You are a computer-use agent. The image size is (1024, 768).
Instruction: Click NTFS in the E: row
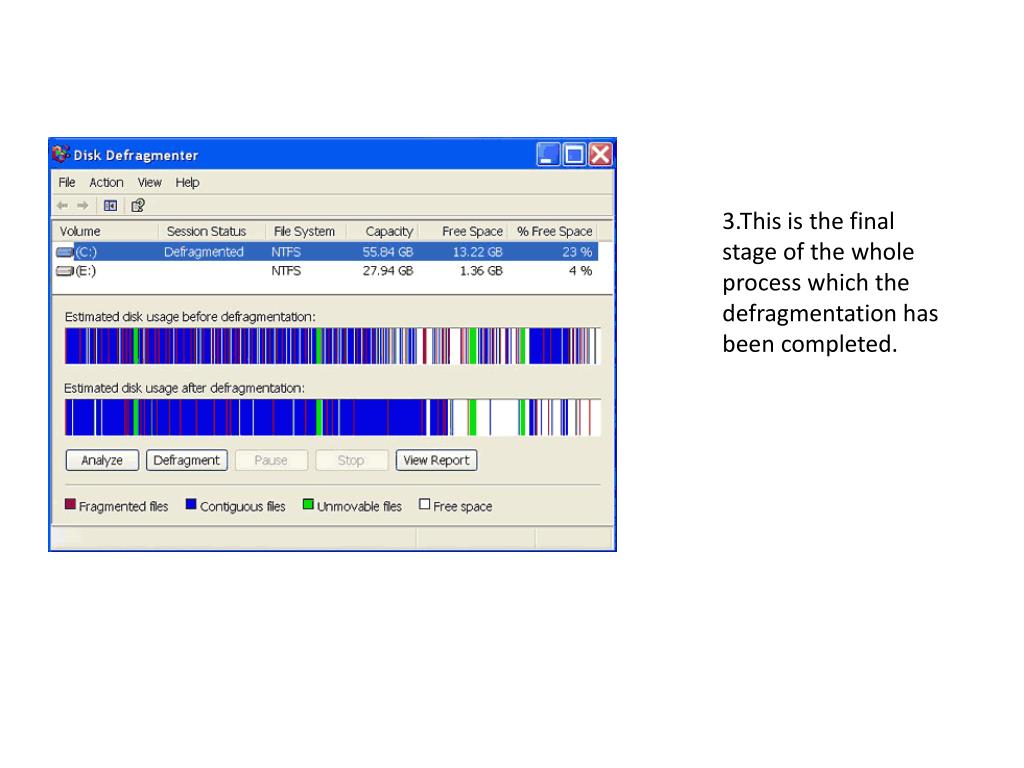pos(286,271)
